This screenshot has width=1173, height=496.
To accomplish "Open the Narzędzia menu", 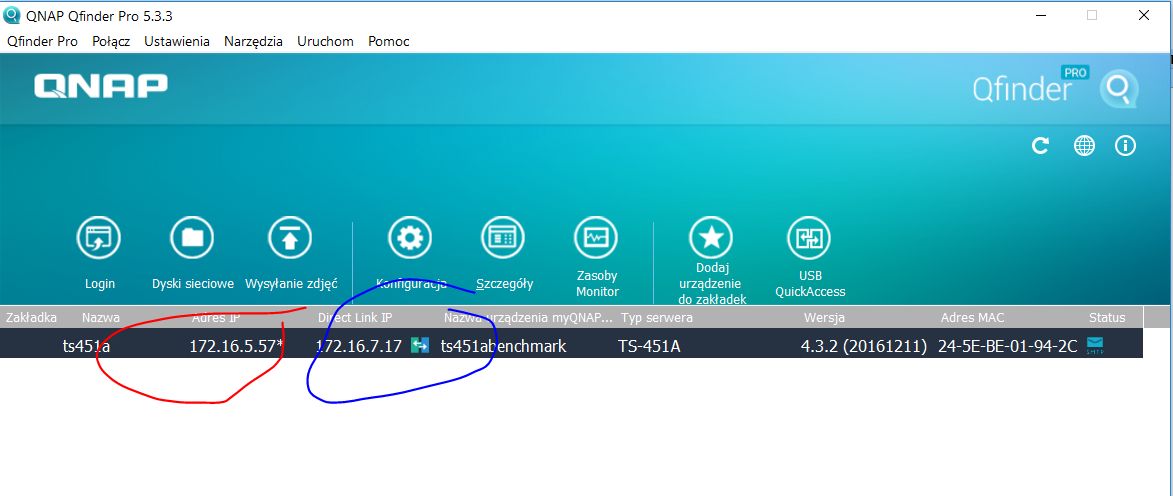I will (x=254, y=41).
